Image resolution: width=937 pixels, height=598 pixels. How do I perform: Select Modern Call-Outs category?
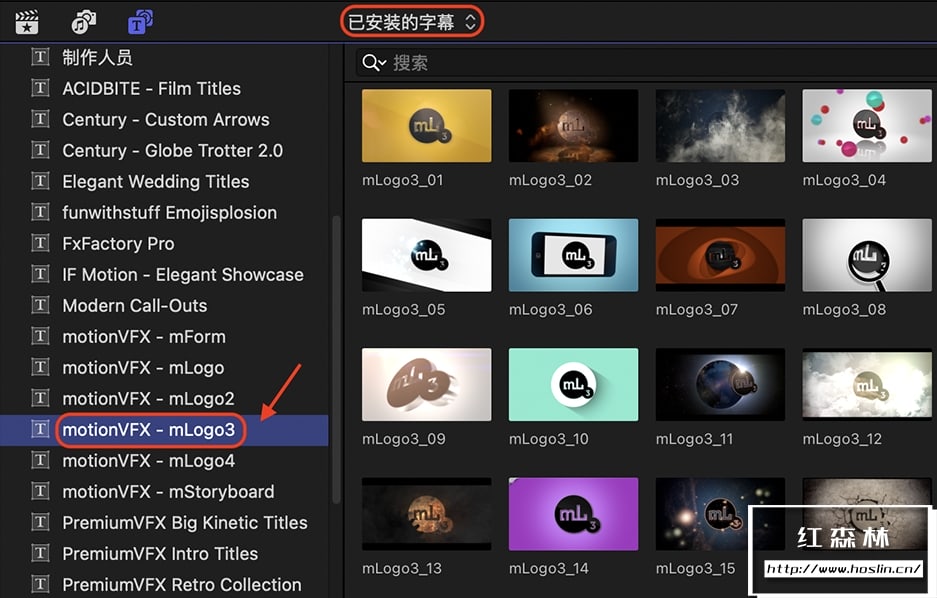[x=164, y=306]
